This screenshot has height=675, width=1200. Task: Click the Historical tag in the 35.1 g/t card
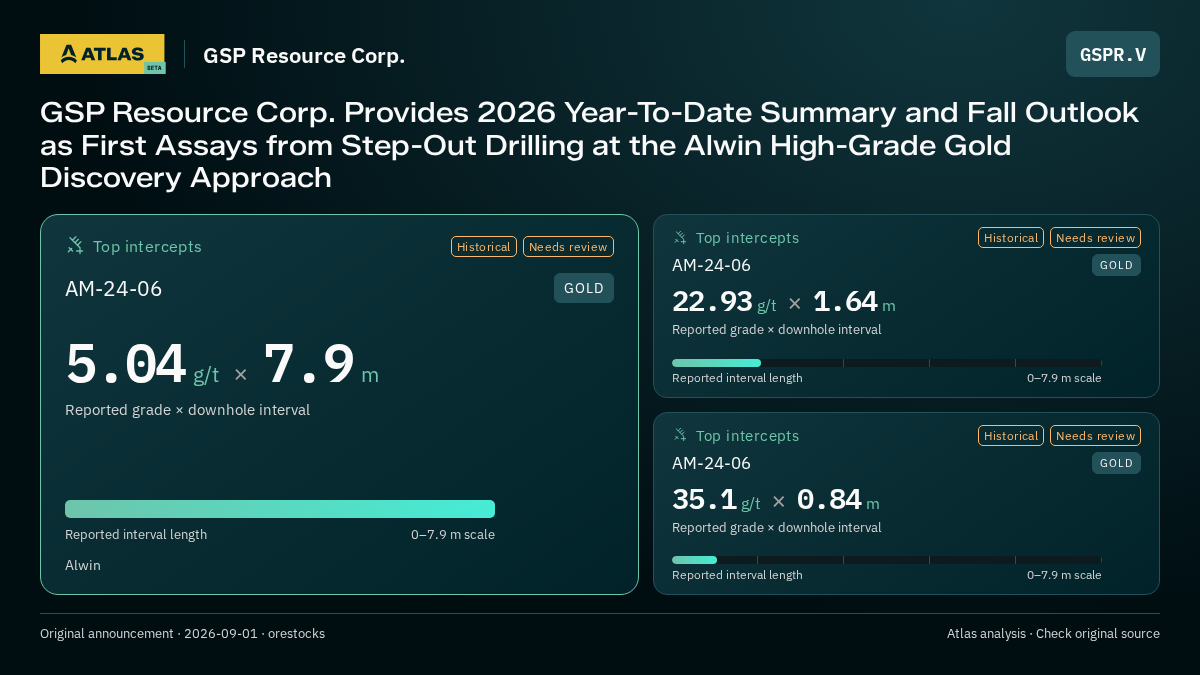(1011, 435)
